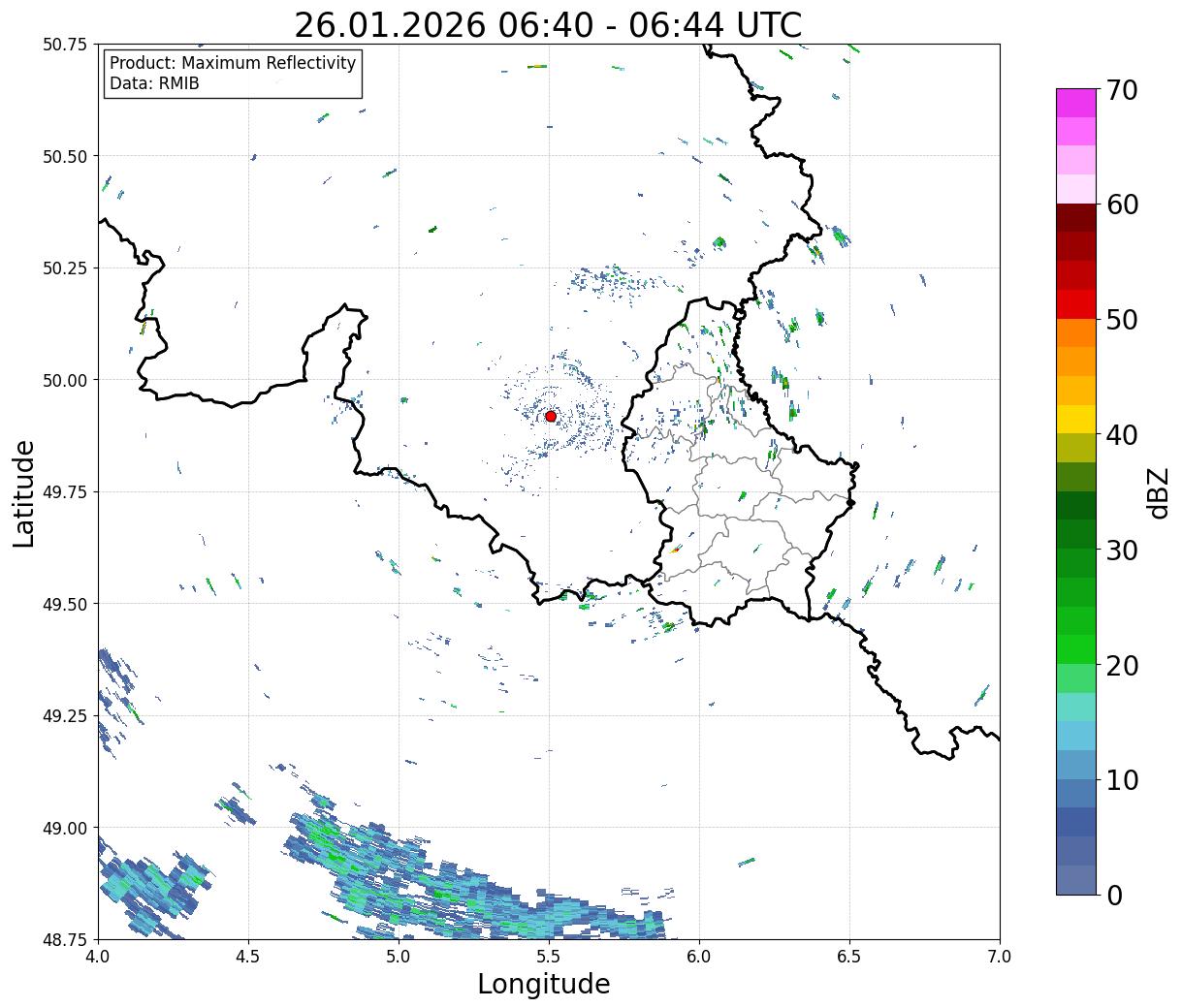This screenshot has height=1008, width=1182.
Task: Click the colorbar tick label 40
Action: click(x=1122, y=434)
